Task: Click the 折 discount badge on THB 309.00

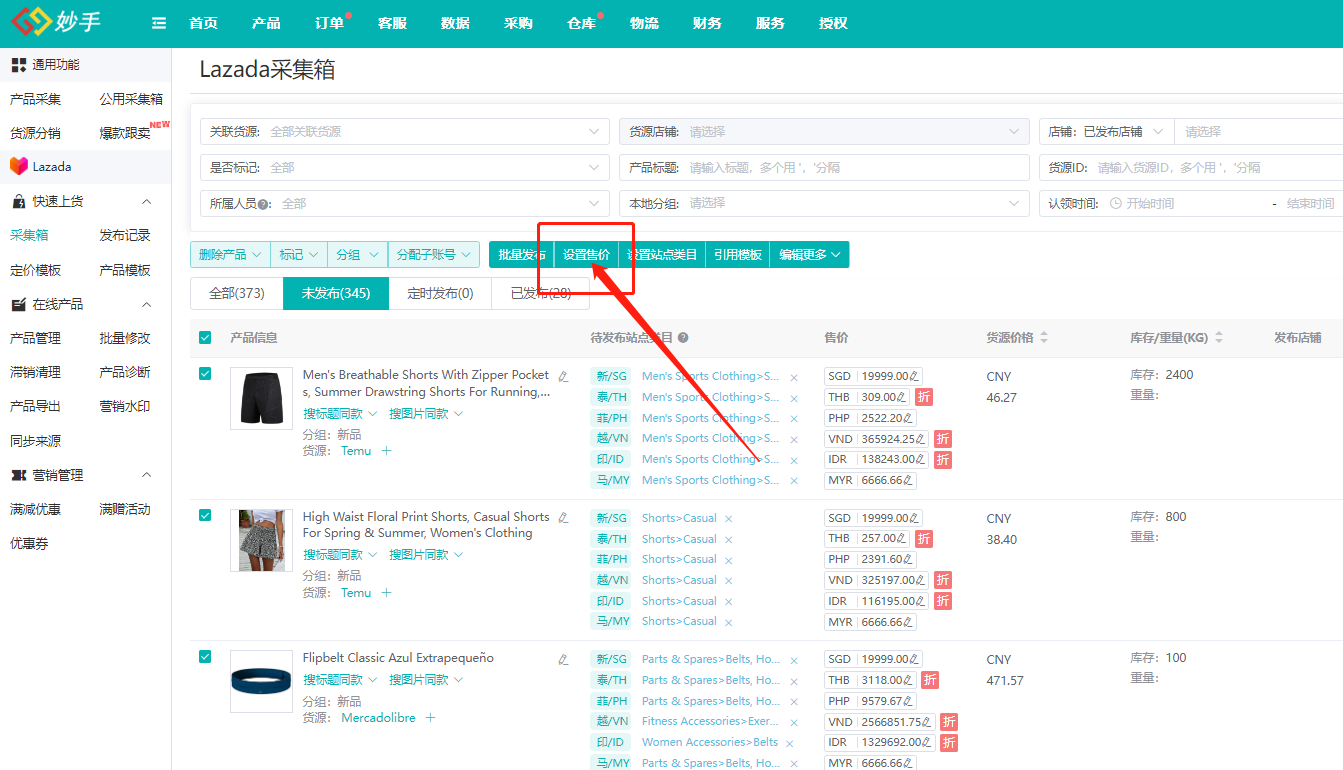Action: (924, 397)
